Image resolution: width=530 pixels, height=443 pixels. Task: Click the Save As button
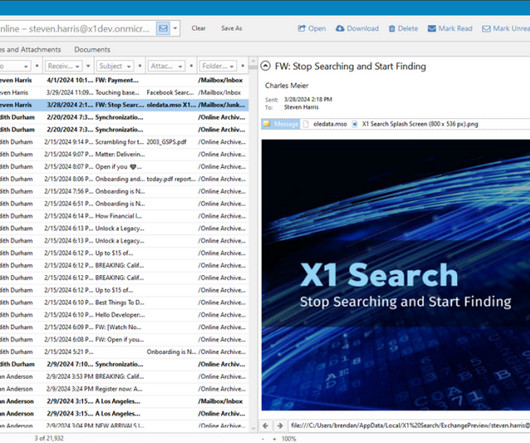[x=232, y=28]
